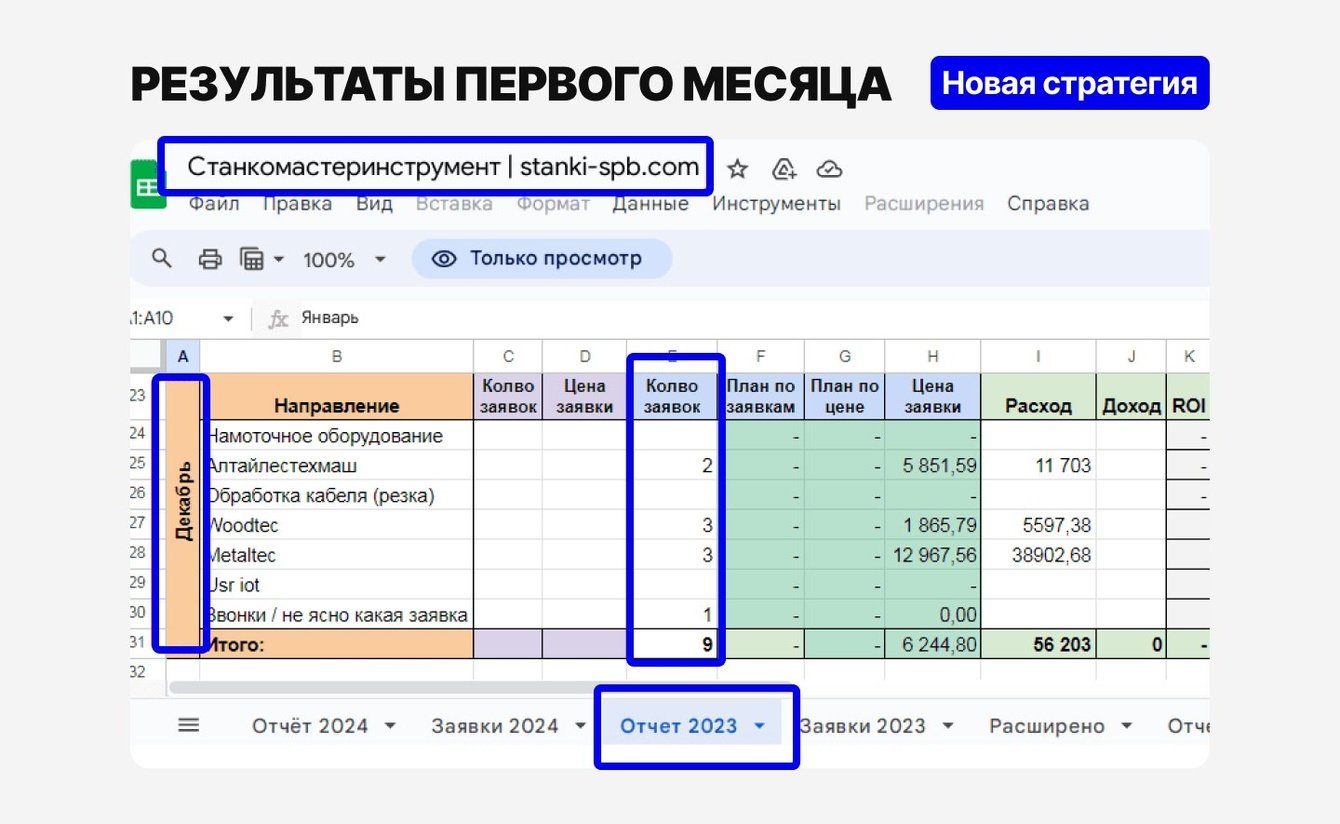Click the 56 203 total expense cell
1340x824 pixels.
(x=1038, y=645)
